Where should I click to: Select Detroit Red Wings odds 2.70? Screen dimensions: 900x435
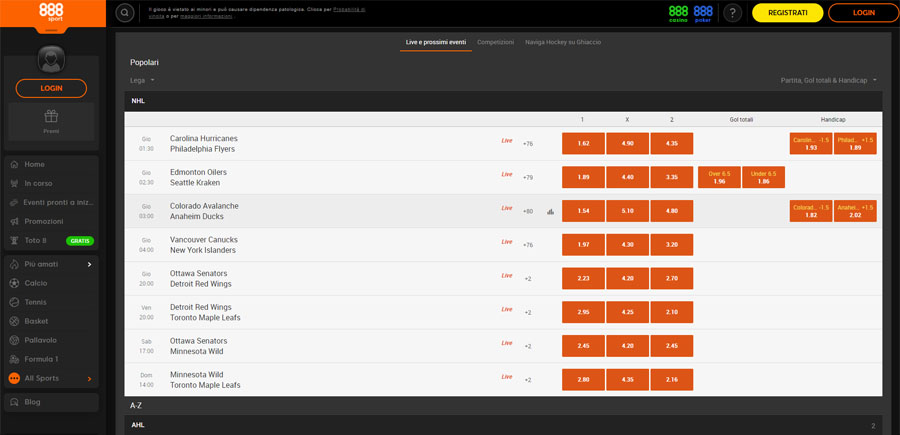pos(672,278)
